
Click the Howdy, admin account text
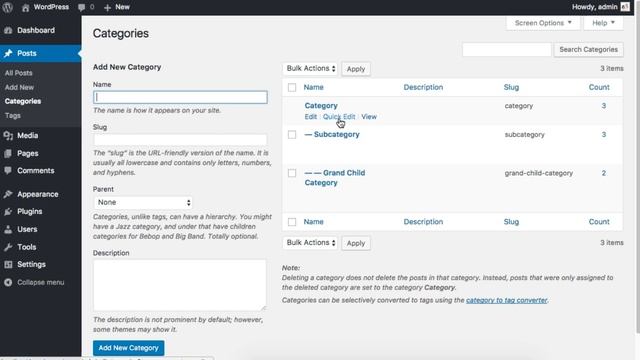(595, 7)
